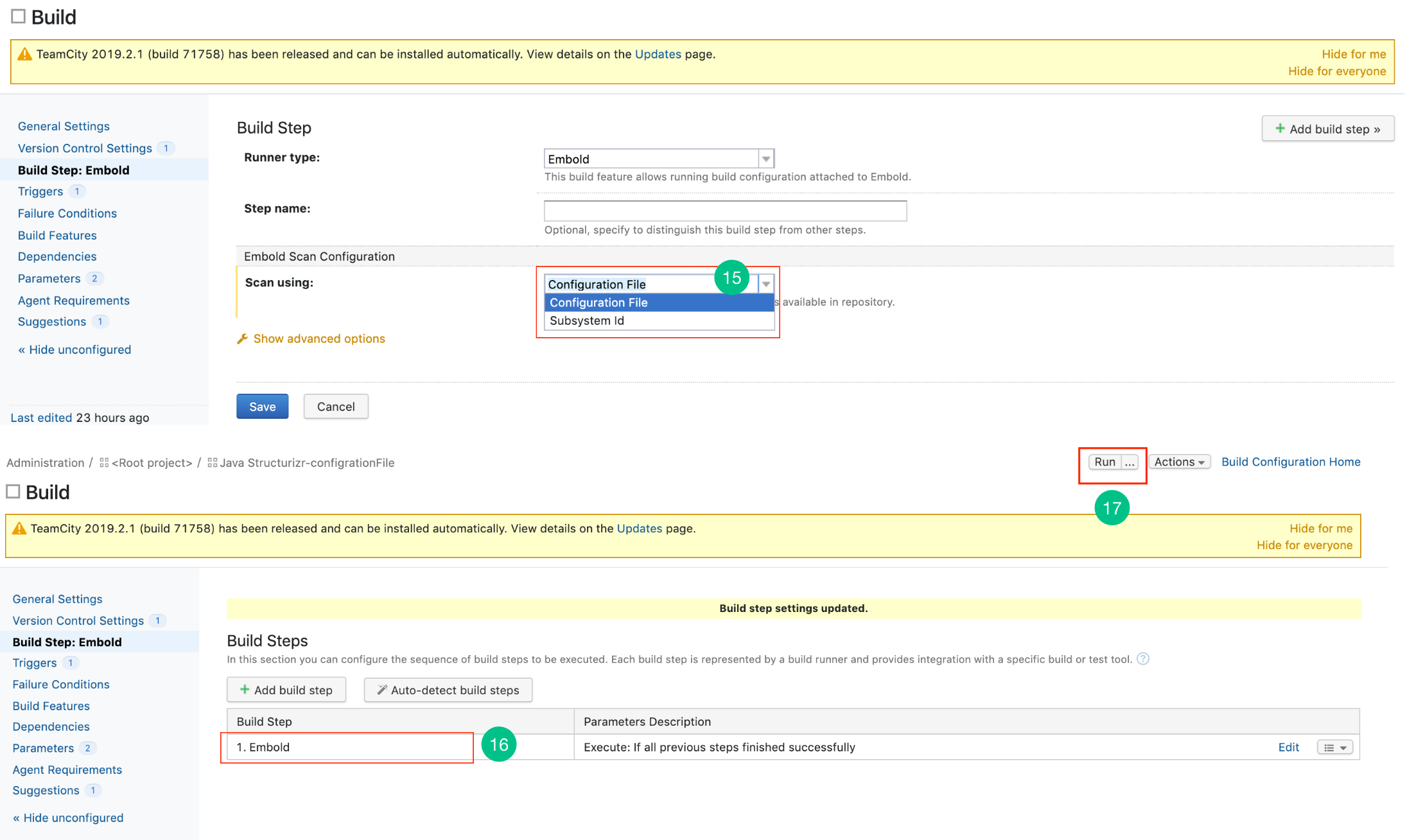
Task: Open Triggers in lower sidebar
Action: pyautogui.click(x=35, y=663)
